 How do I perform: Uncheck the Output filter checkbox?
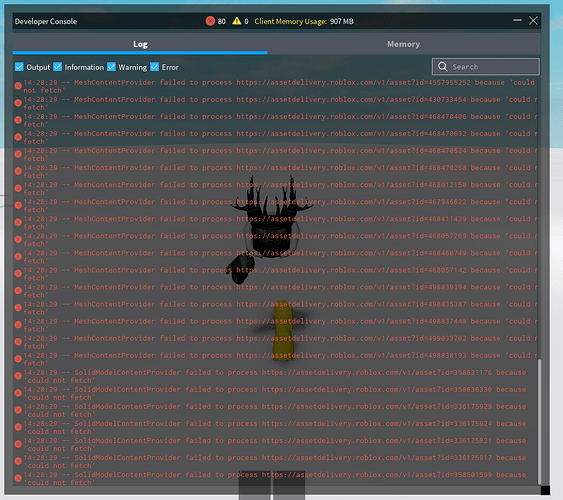(x=19, y=67)
